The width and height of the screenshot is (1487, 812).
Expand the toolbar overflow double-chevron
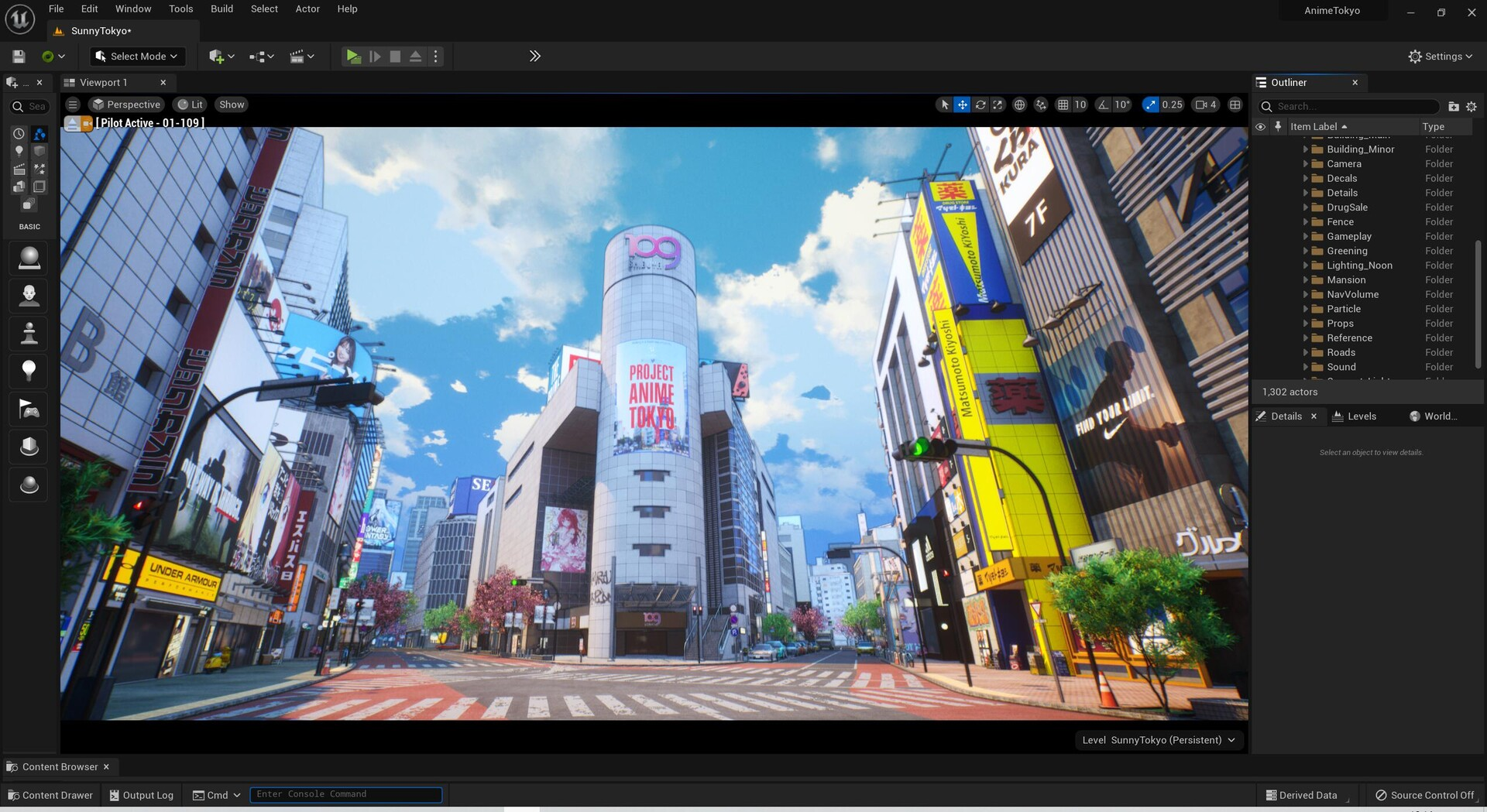pos(534,56)
